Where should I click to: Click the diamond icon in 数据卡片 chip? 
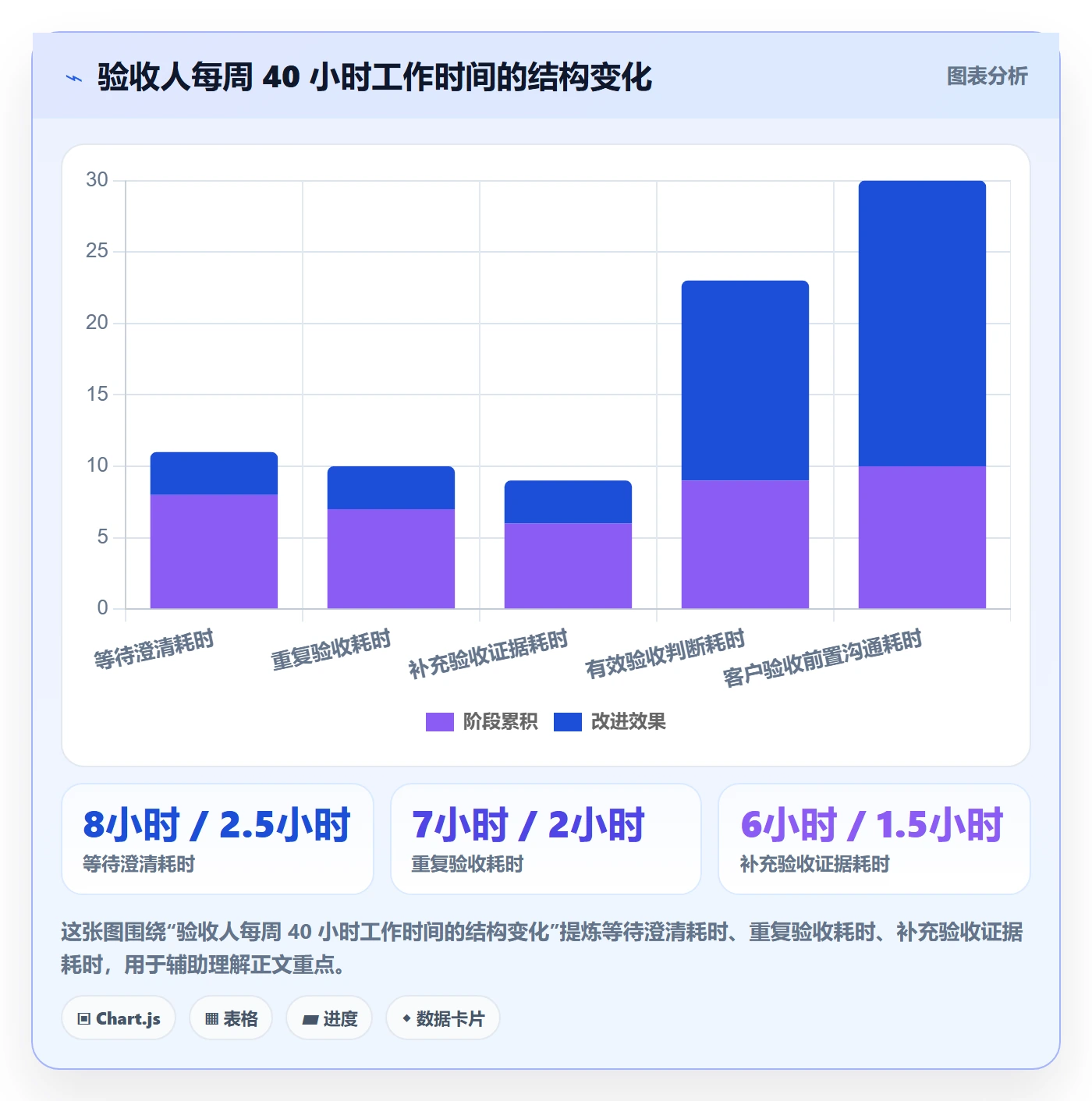pos(406,1018)
